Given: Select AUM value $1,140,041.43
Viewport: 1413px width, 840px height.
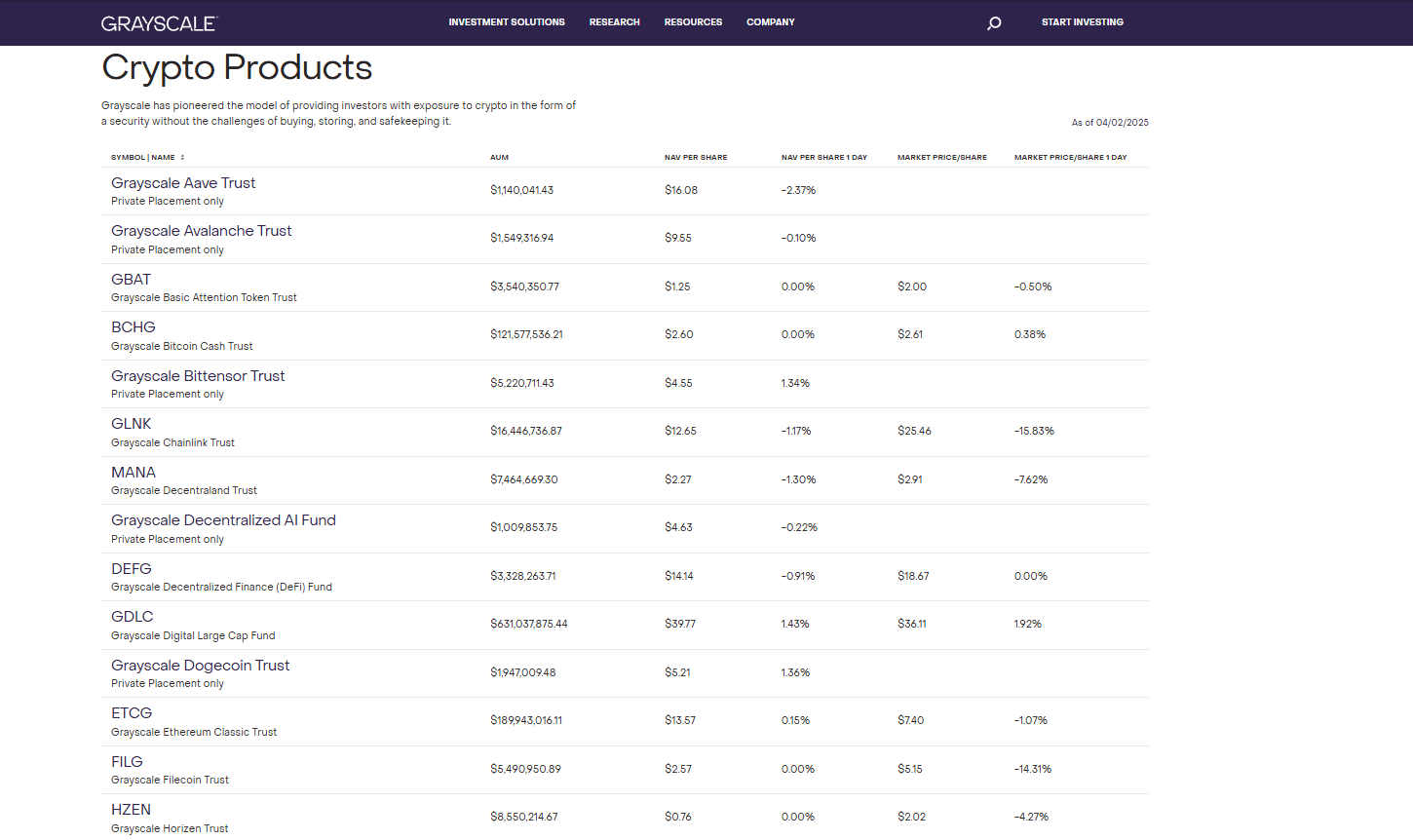Looking at the screenshot, I should click(521, 190).
